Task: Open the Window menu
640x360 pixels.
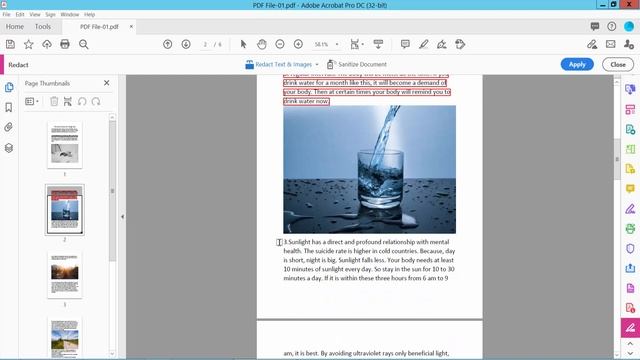Action: coord(70,14)
